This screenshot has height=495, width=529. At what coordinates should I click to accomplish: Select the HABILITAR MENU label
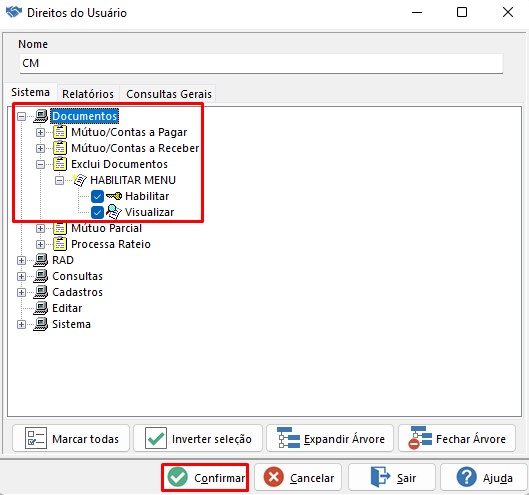pos(133,180)
